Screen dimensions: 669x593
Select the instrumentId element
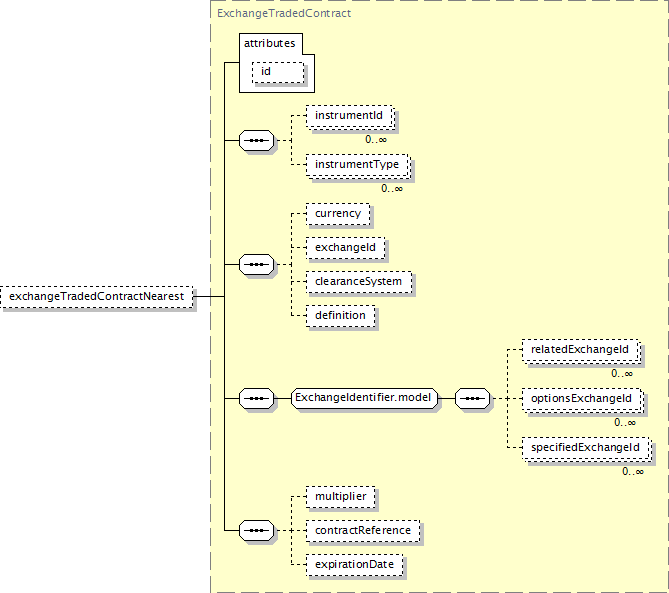click(x=350, y=117)
